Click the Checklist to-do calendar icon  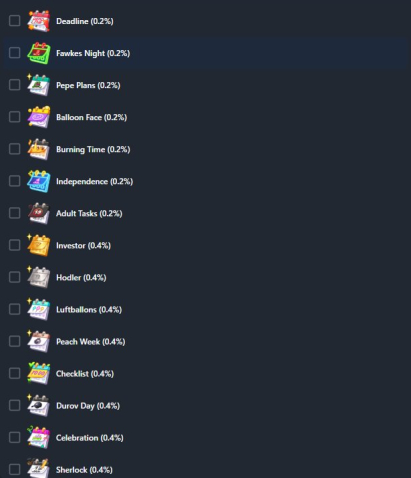[x=39, y=373]
